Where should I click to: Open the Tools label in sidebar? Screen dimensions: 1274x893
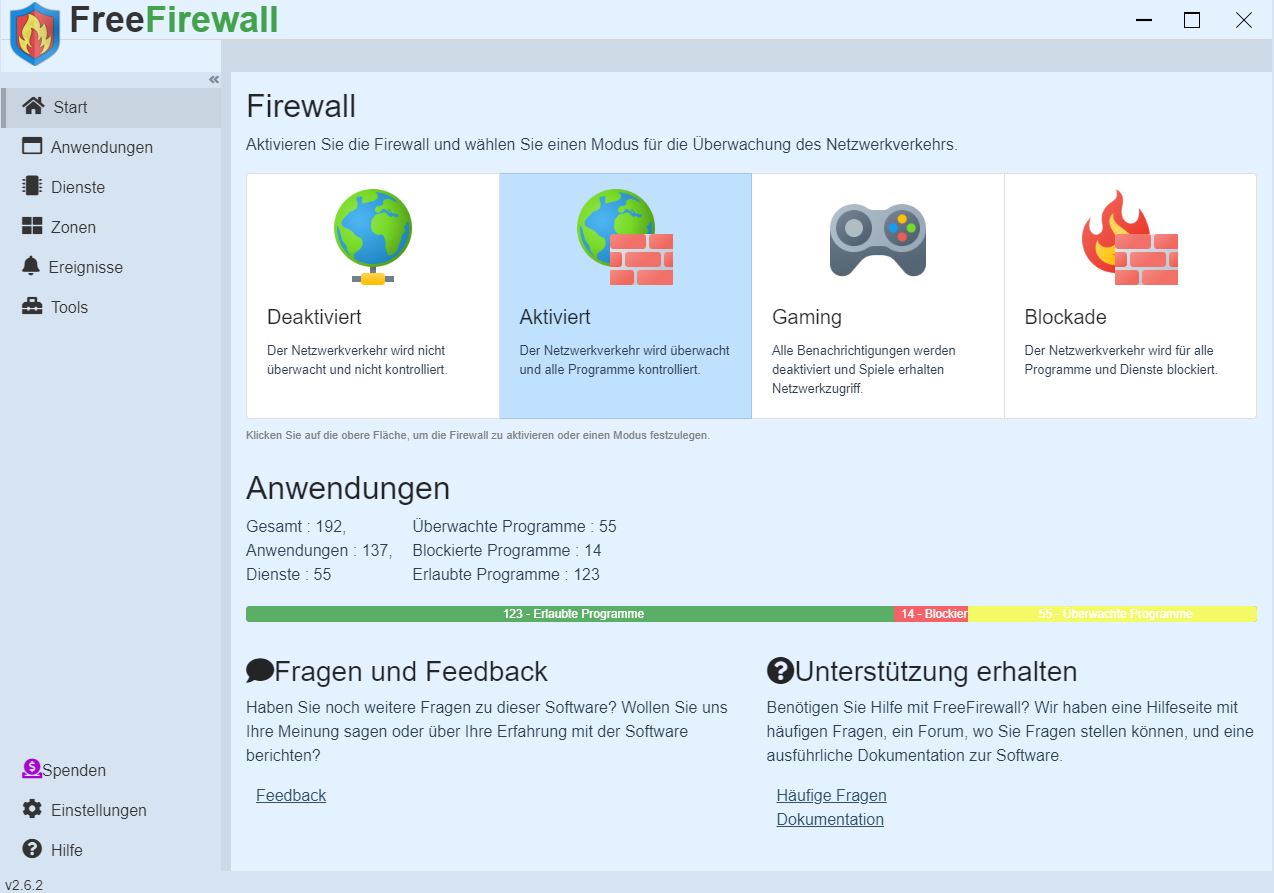point(70,307)
